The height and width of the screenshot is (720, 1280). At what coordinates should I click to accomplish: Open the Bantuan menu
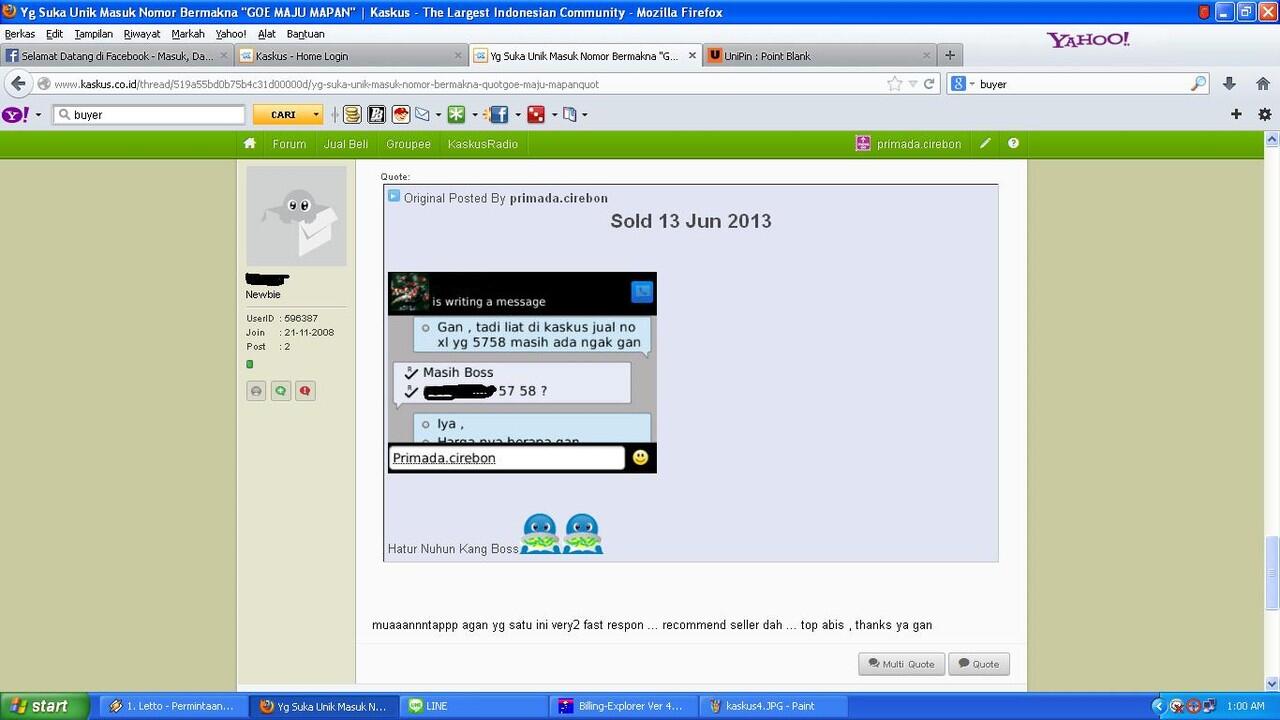[305, 34]
